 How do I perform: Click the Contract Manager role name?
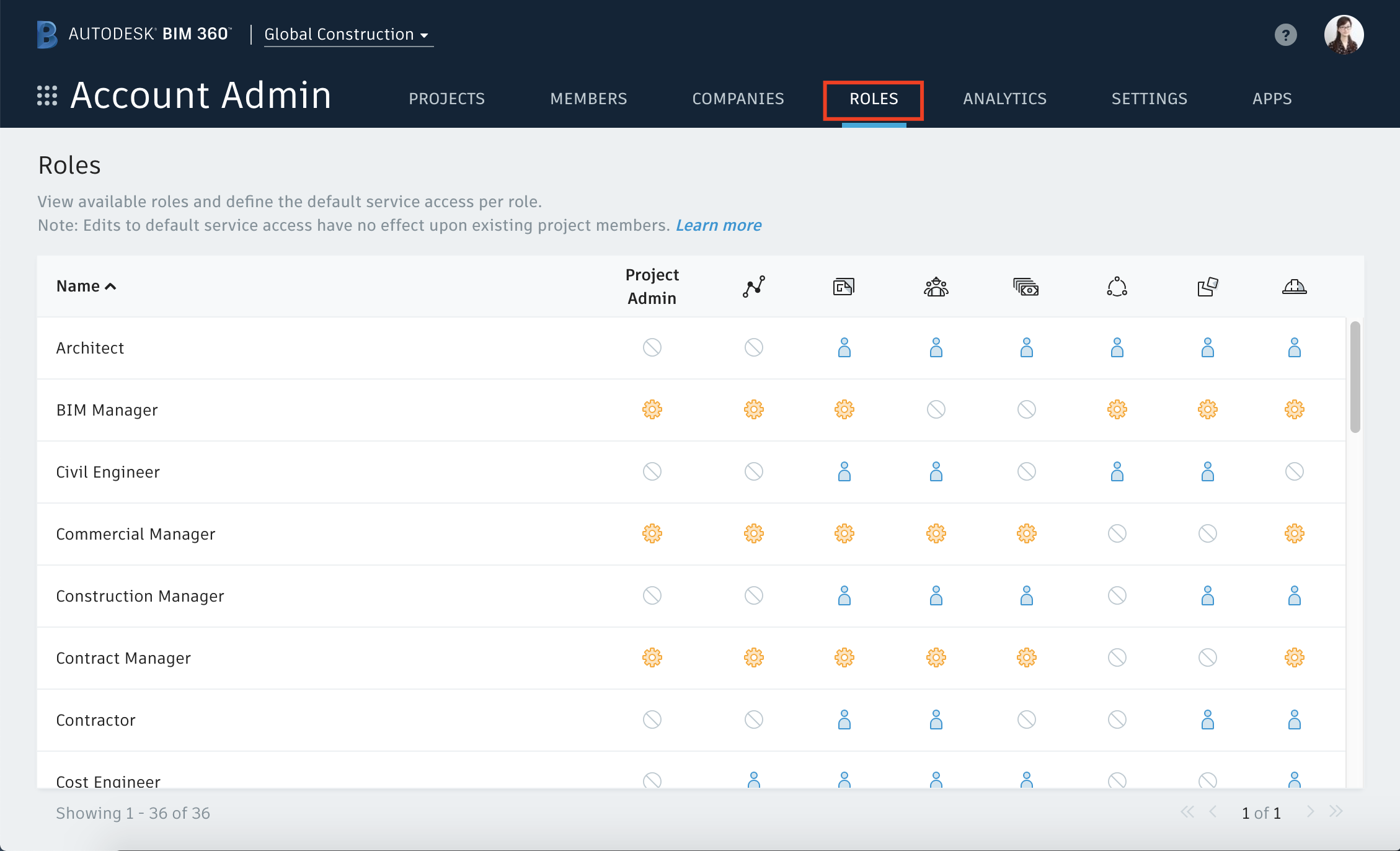coord(123,658)
